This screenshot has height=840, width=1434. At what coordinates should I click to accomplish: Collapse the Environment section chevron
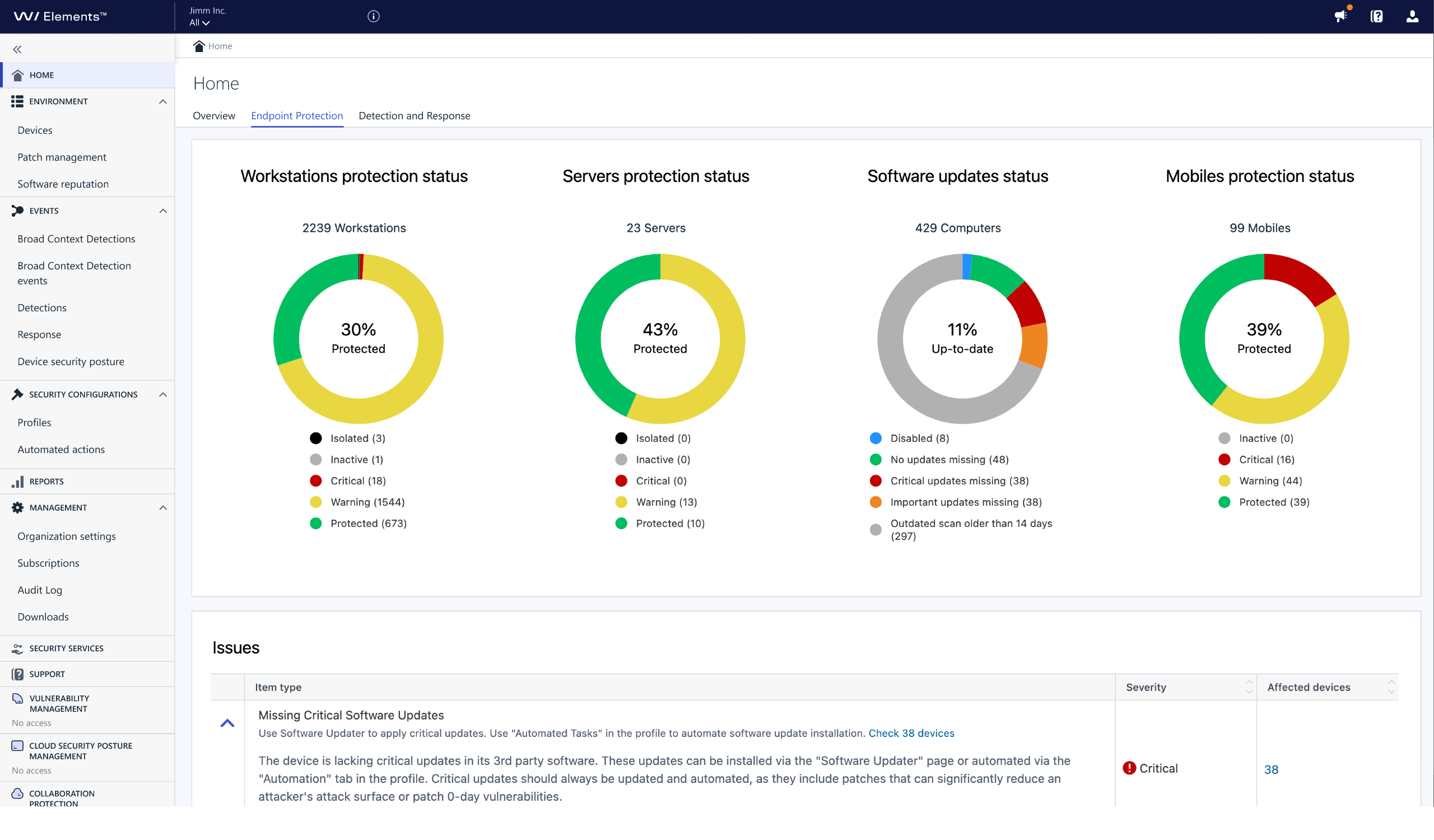pos(163,102)
